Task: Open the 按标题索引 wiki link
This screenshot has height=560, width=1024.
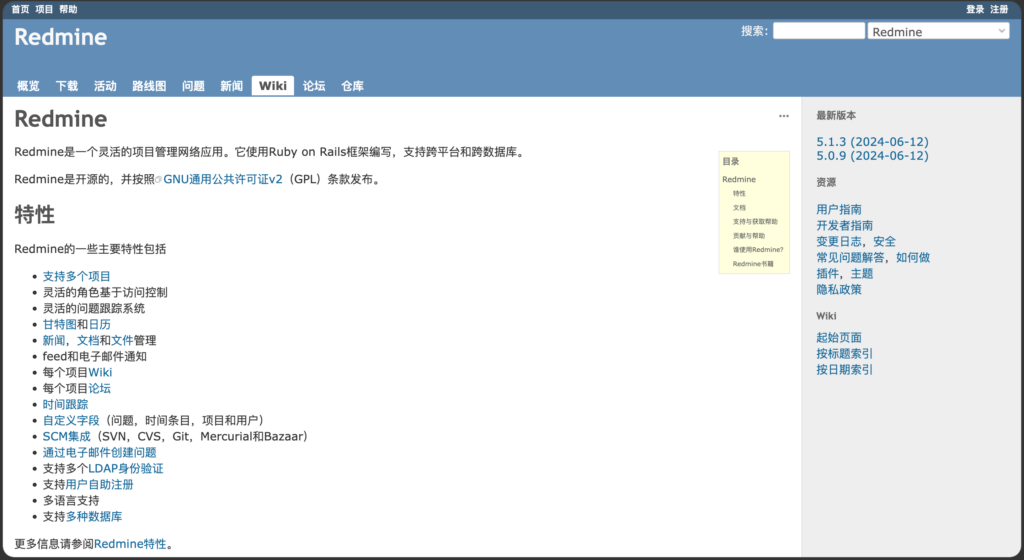Action: pos(844,353)
